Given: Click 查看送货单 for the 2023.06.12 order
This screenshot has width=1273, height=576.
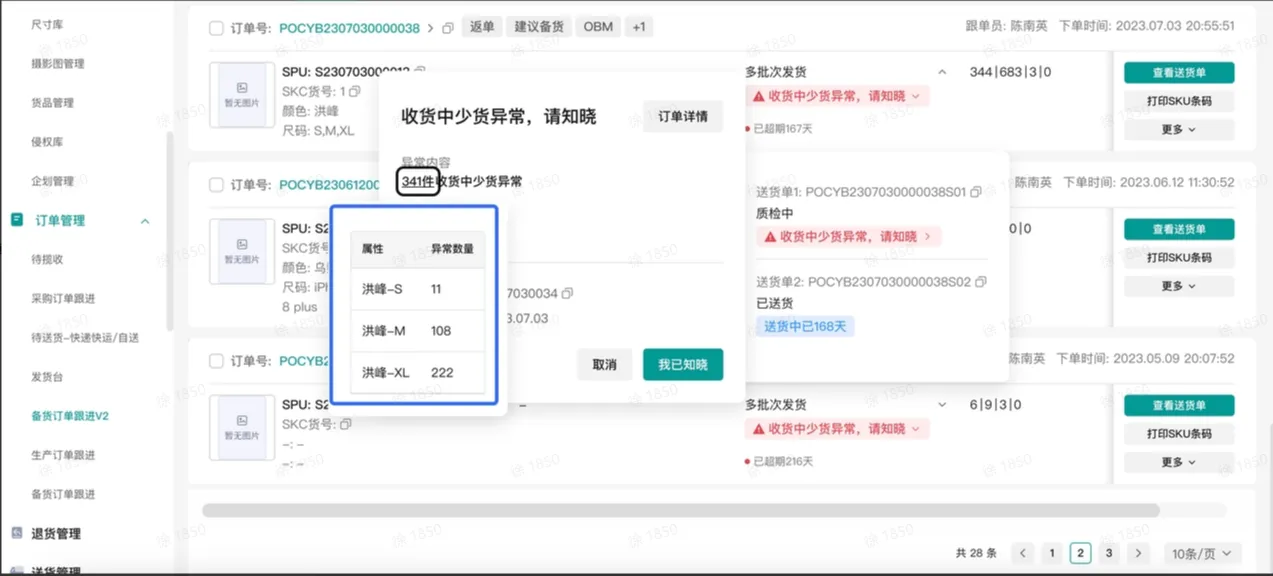Looking at the screenshot, I should click(x=1179, y=229).
